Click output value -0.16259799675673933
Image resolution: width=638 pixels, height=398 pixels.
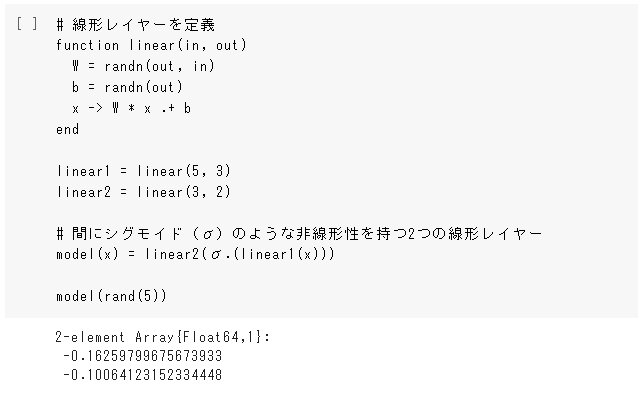point(142,356)
